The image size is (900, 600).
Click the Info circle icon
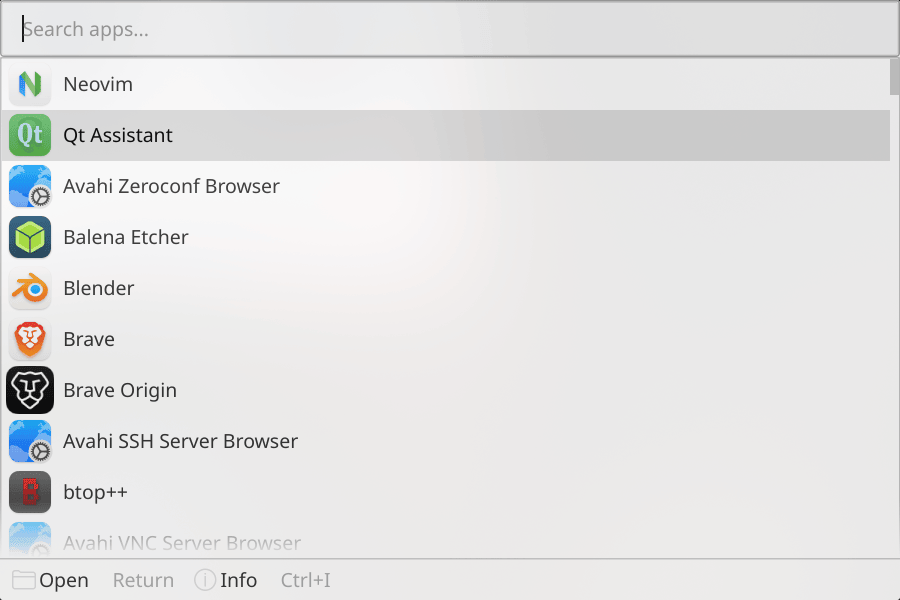click(205, 580)
